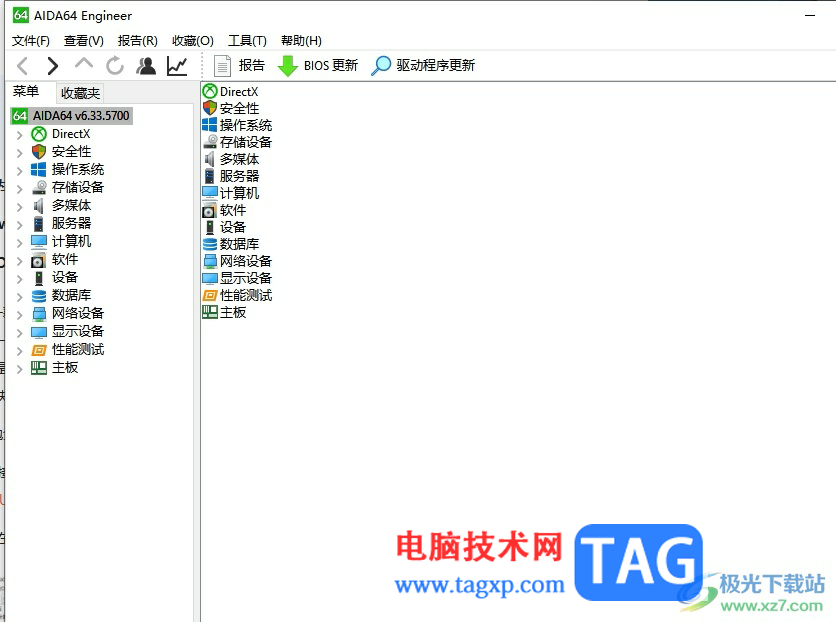Click the refresh toolbar icon
The image size is (836, 622).
[x=115, y=66]
